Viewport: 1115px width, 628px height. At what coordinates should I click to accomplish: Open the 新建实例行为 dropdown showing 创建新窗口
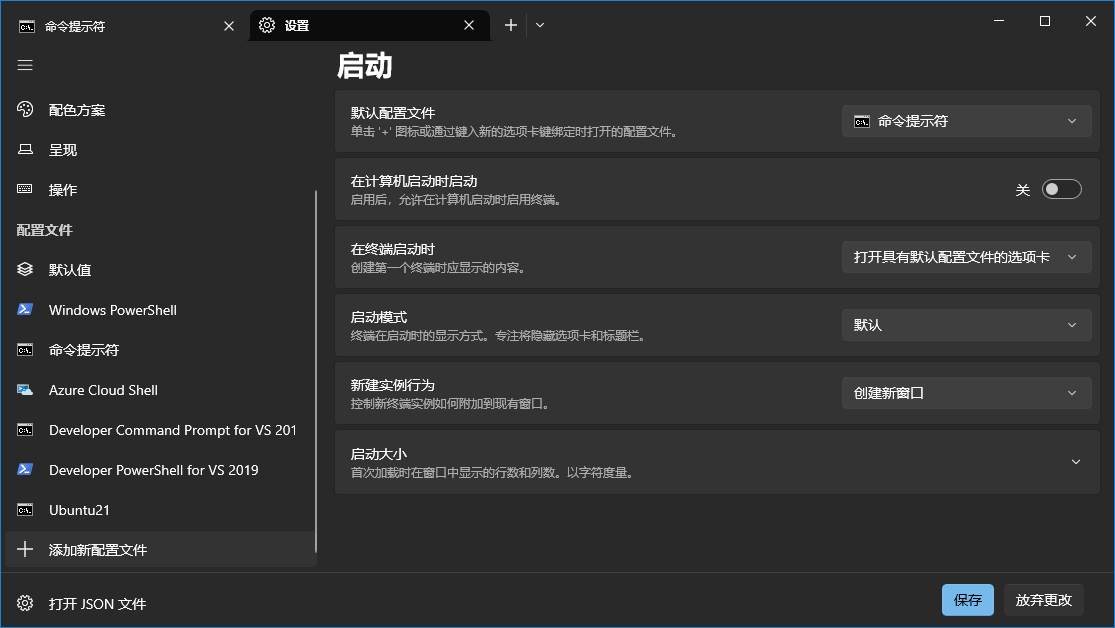pyautogui.click(x=966, y=393)
